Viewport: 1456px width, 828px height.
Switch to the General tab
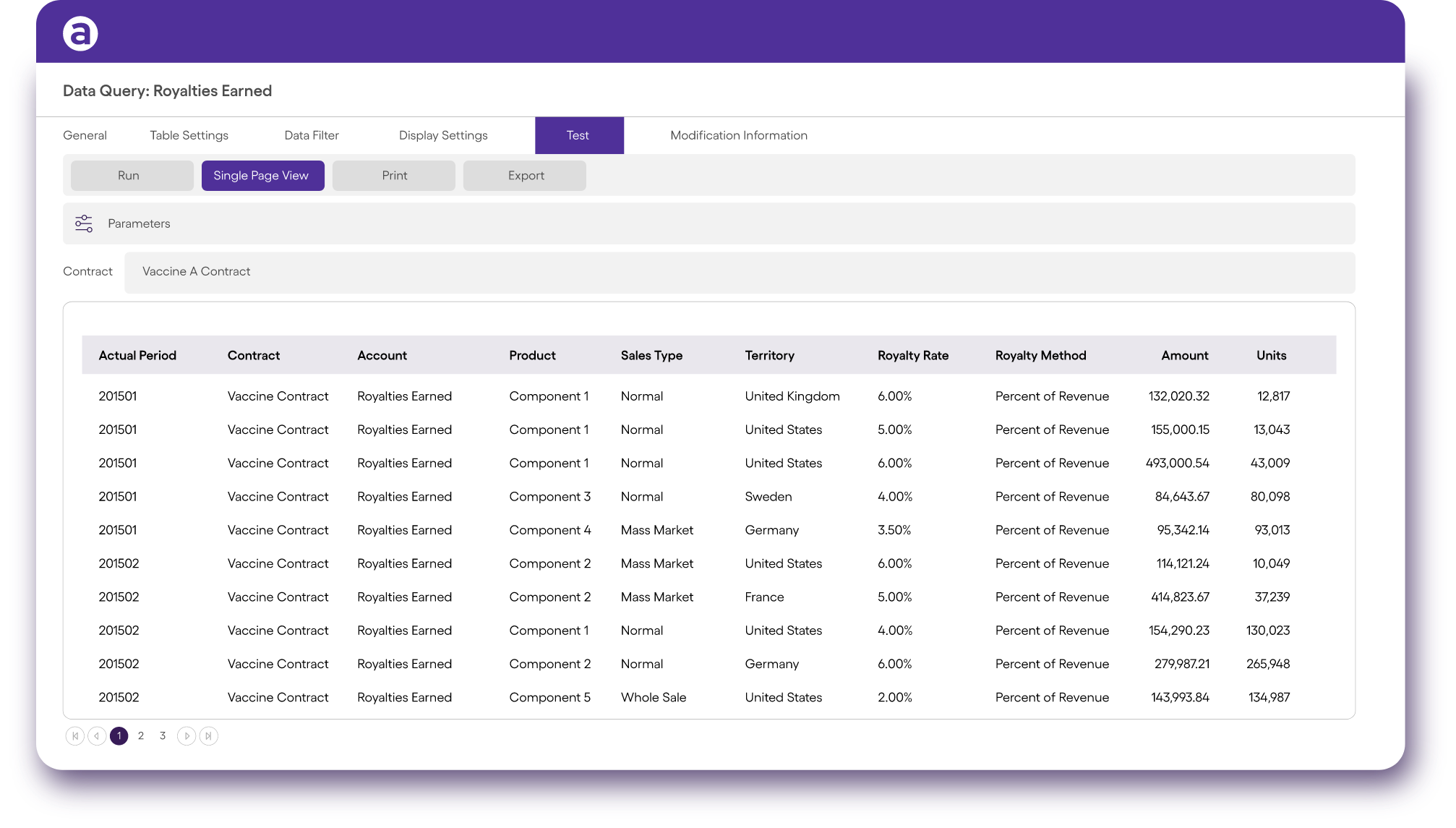85,135
